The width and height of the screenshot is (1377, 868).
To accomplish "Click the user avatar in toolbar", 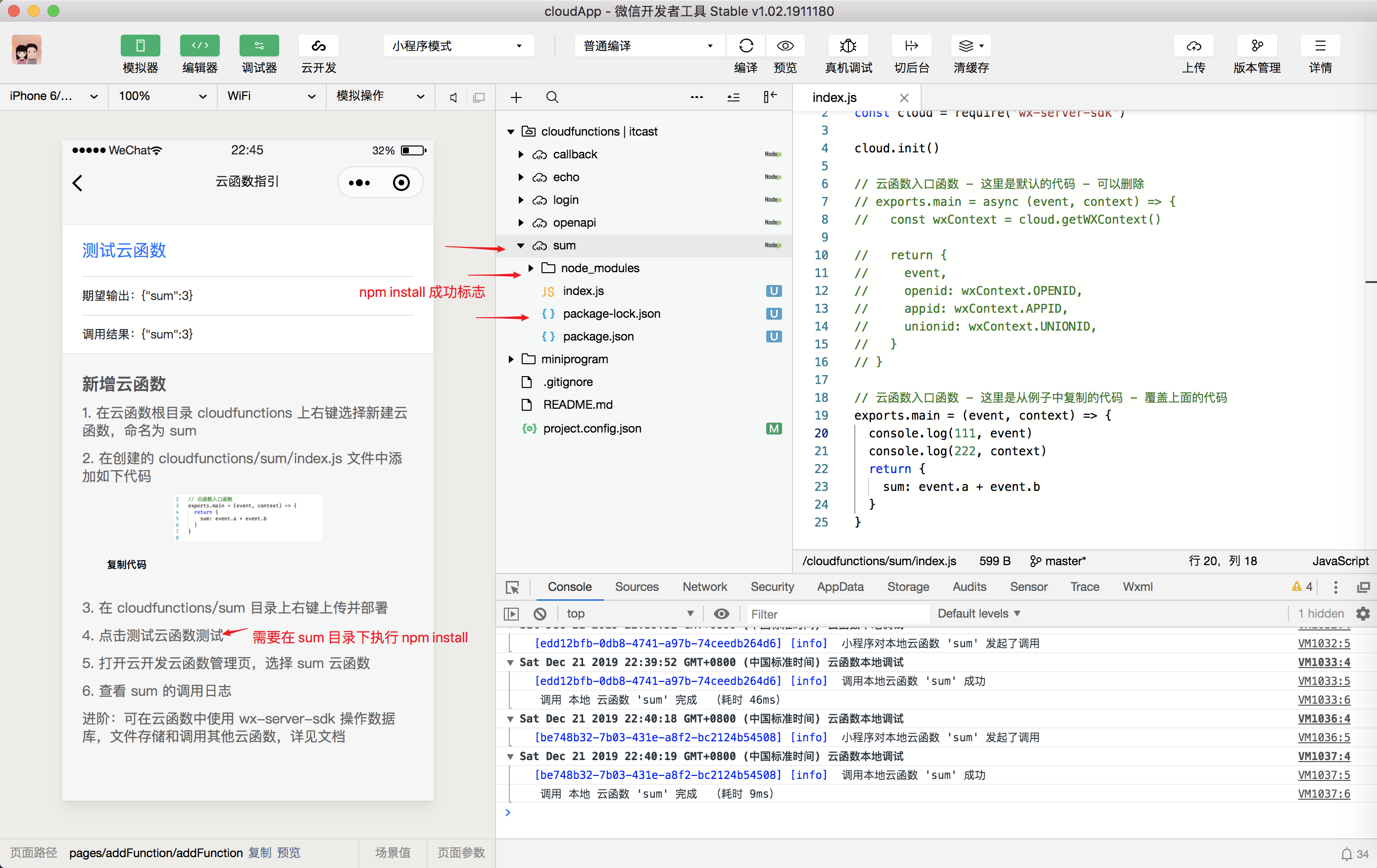I will click(26, 50).
